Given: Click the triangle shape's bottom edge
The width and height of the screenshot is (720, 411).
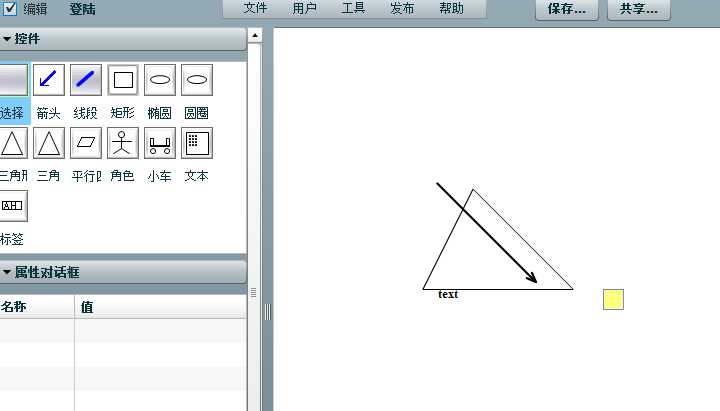Looking at the screenshot, I should pos(498,289).
